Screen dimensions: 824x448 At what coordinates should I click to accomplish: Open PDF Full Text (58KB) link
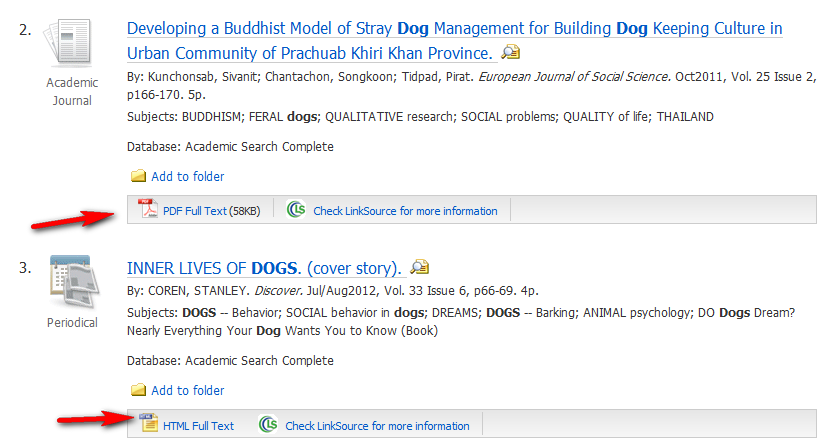point(212,211)
